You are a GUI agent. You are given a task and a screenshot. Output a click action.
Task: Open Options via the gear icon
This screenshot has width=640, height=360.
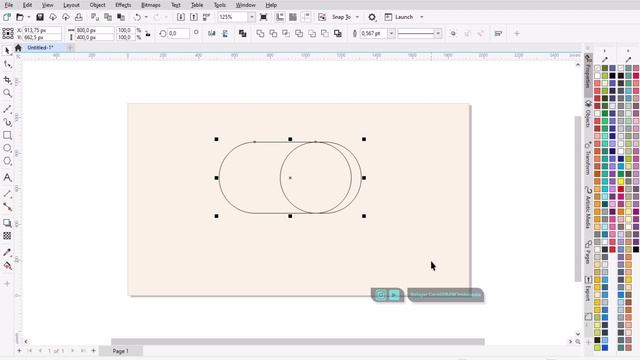tap(372, 17)
